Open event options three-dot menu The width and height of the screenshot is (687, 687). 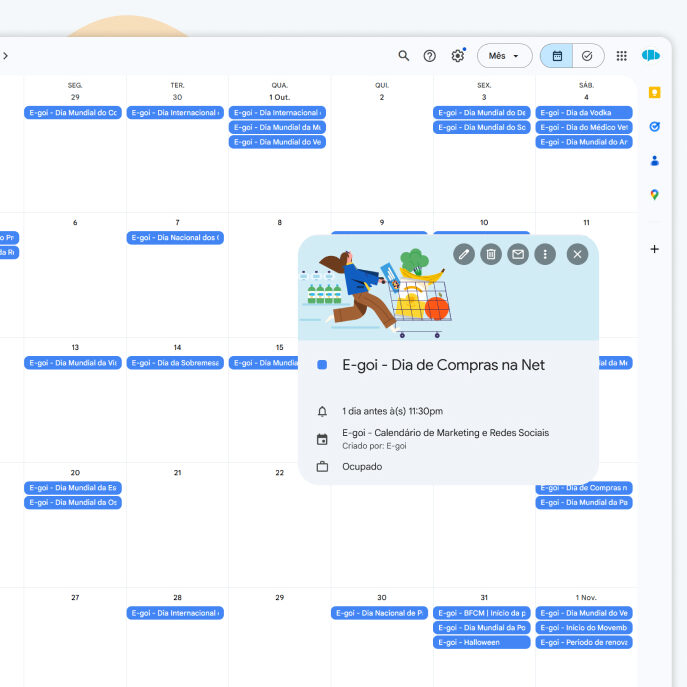(545, 254)
